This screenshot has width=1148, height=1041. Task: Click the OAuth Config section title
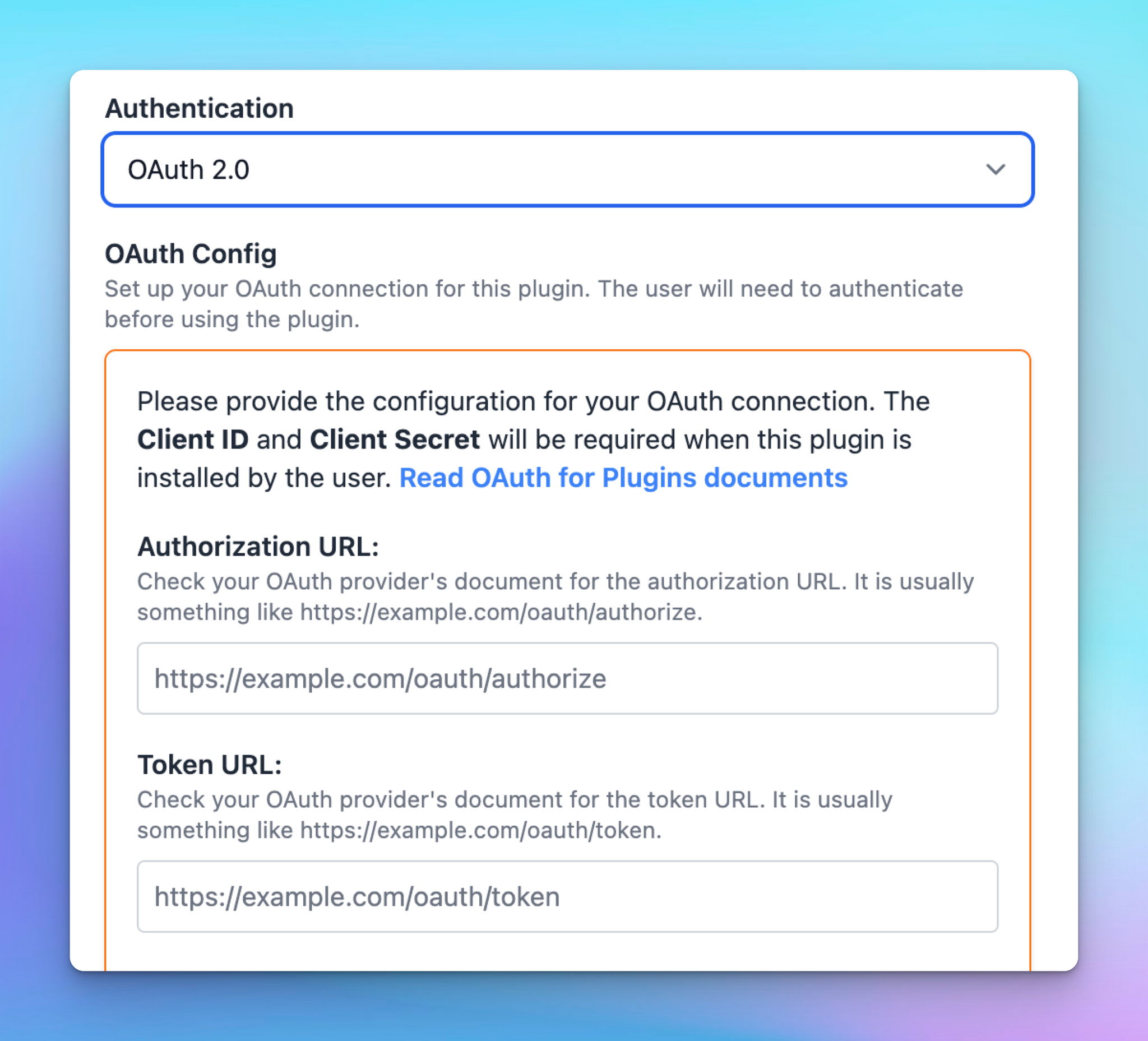(190, 254)
